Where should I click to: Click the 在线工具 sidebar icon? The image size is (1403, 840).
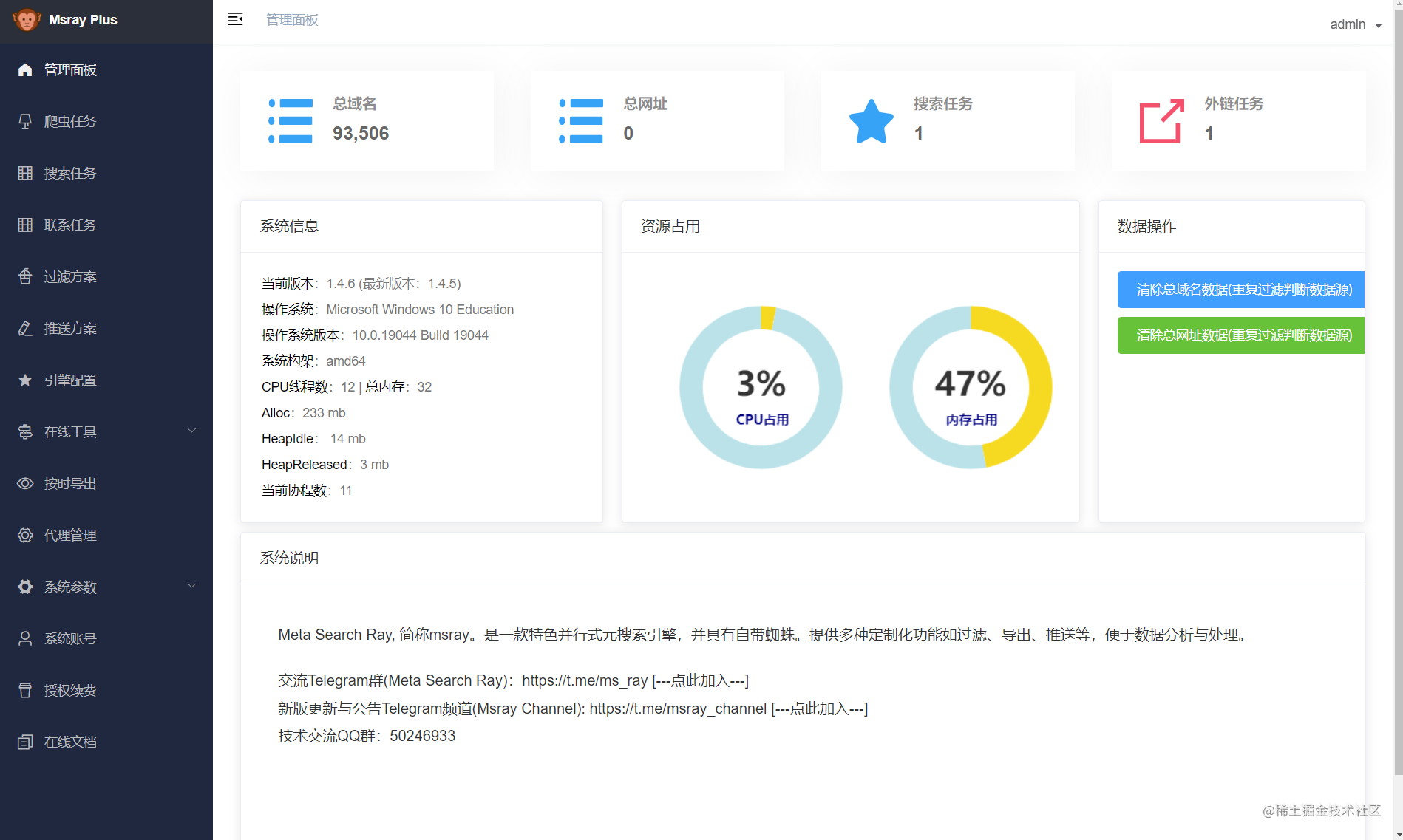pos(25,431)
